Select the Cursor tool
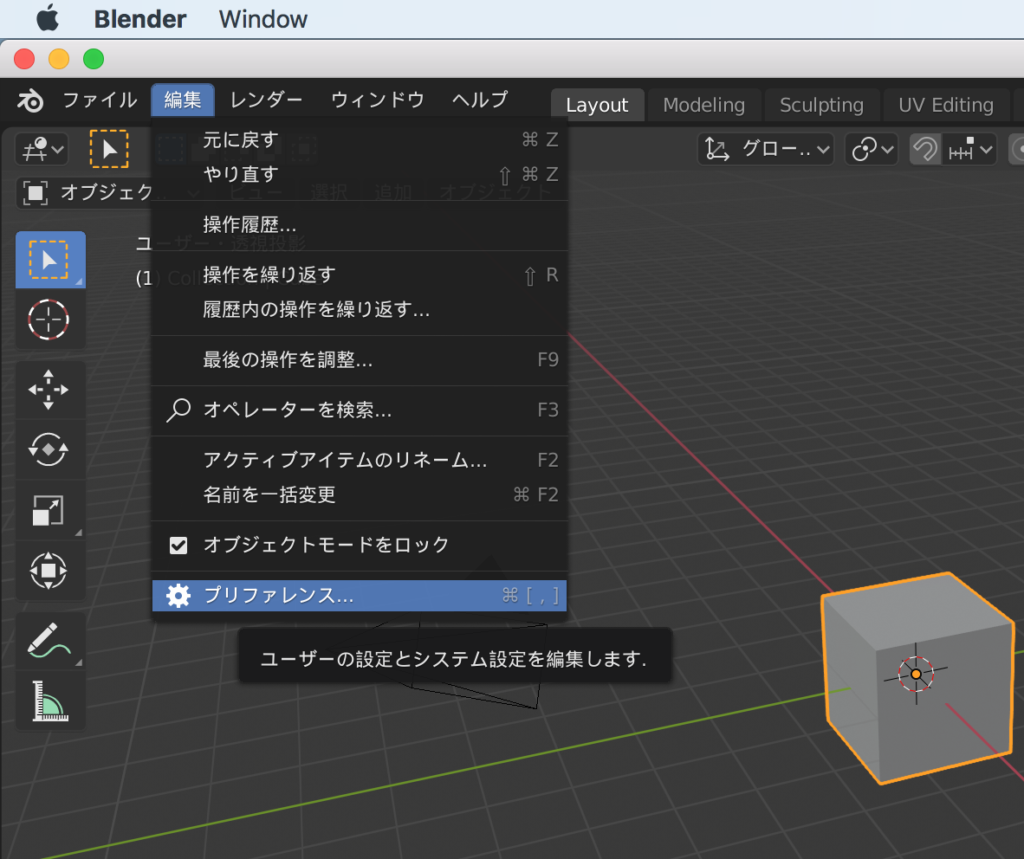 (x=49, y=320)
